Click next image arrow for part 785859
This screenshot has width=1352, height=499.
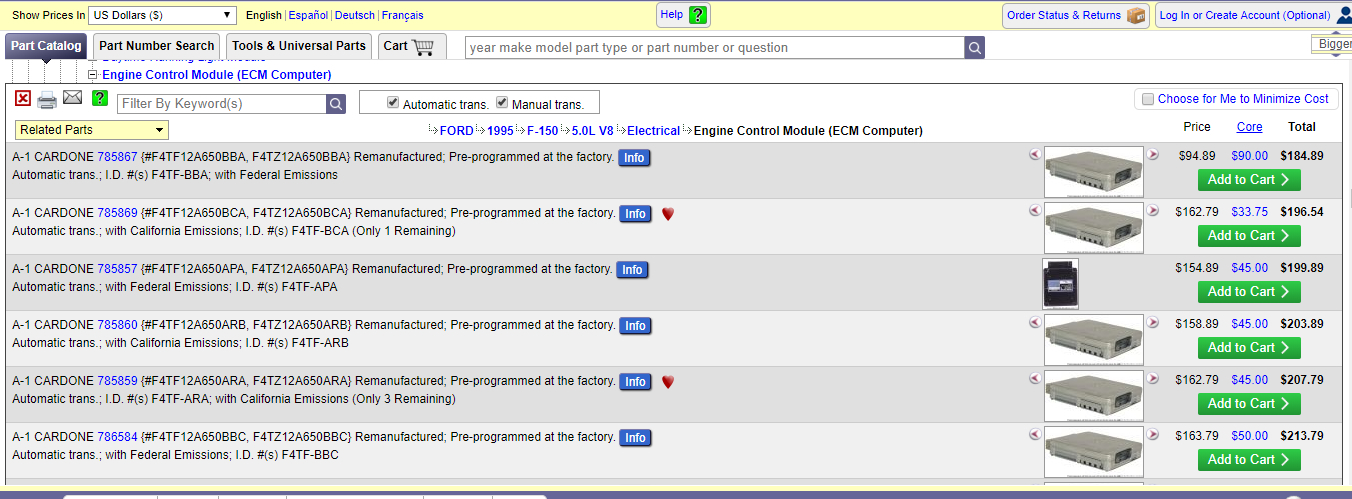(1153, 379)
